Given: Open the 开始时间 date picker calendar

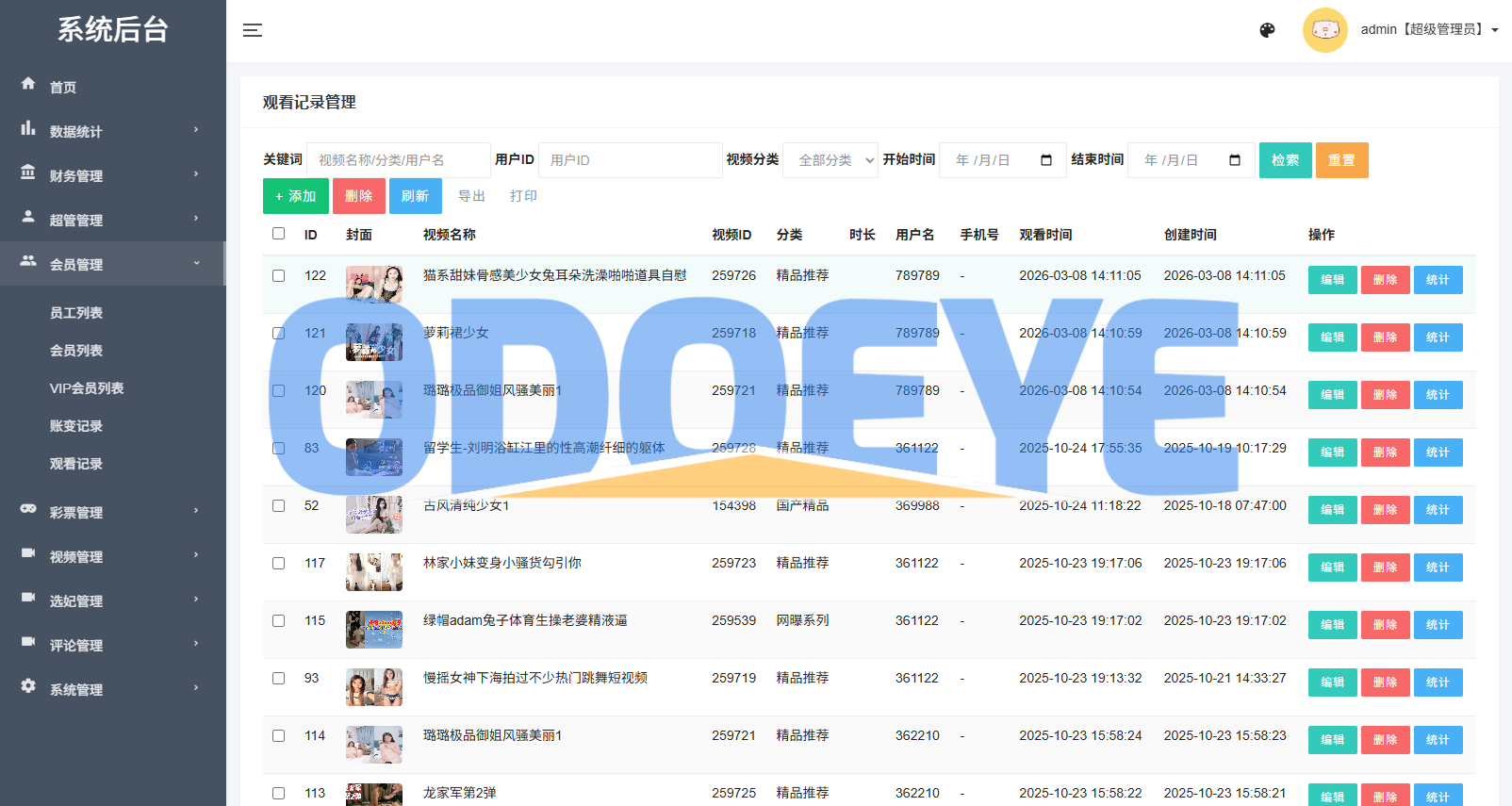Looking at the screenshot, I should tap(1045, 160).
